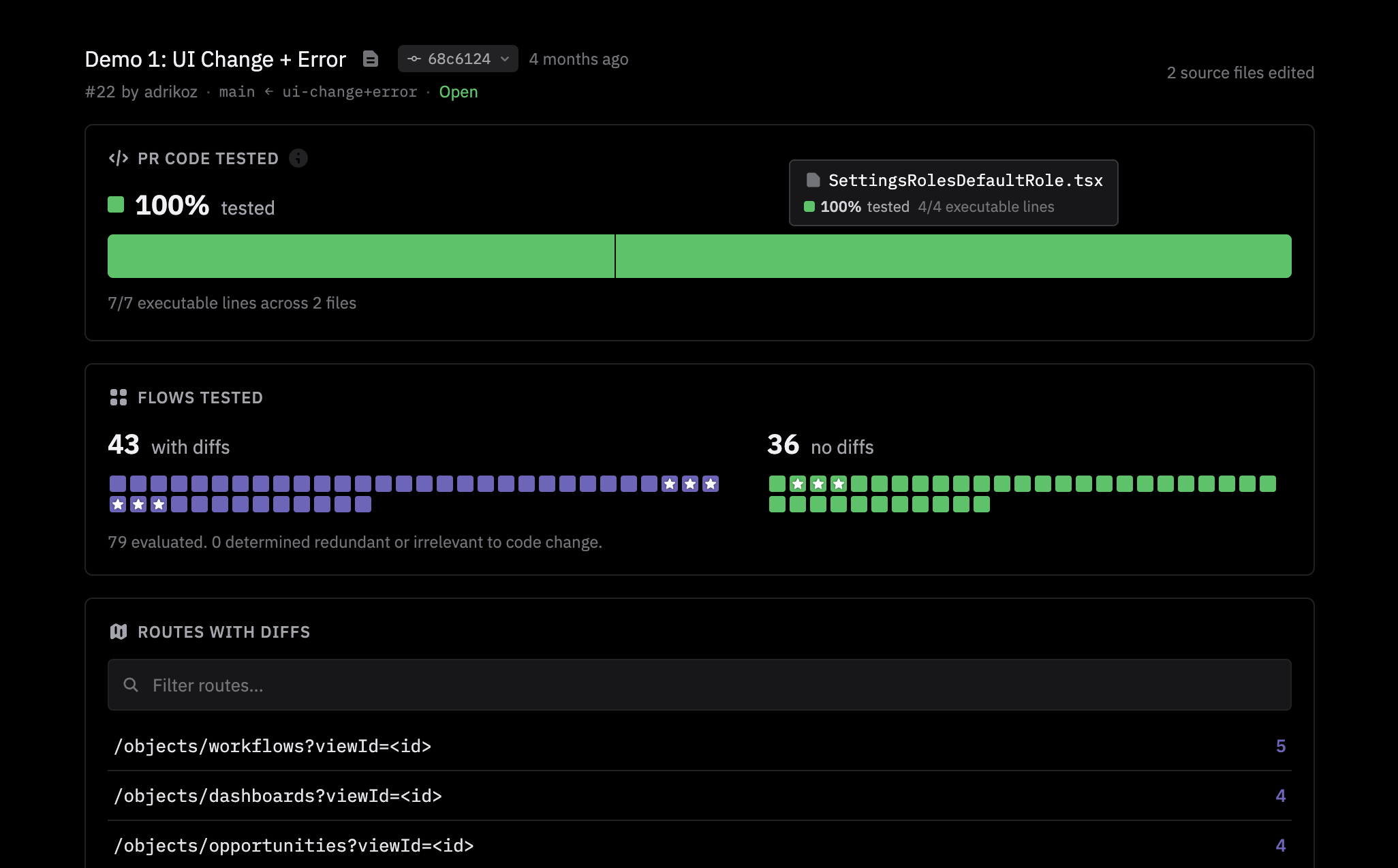Click diff count 4 on dashboards route
1398x868 pixels.
(1281, 796)
